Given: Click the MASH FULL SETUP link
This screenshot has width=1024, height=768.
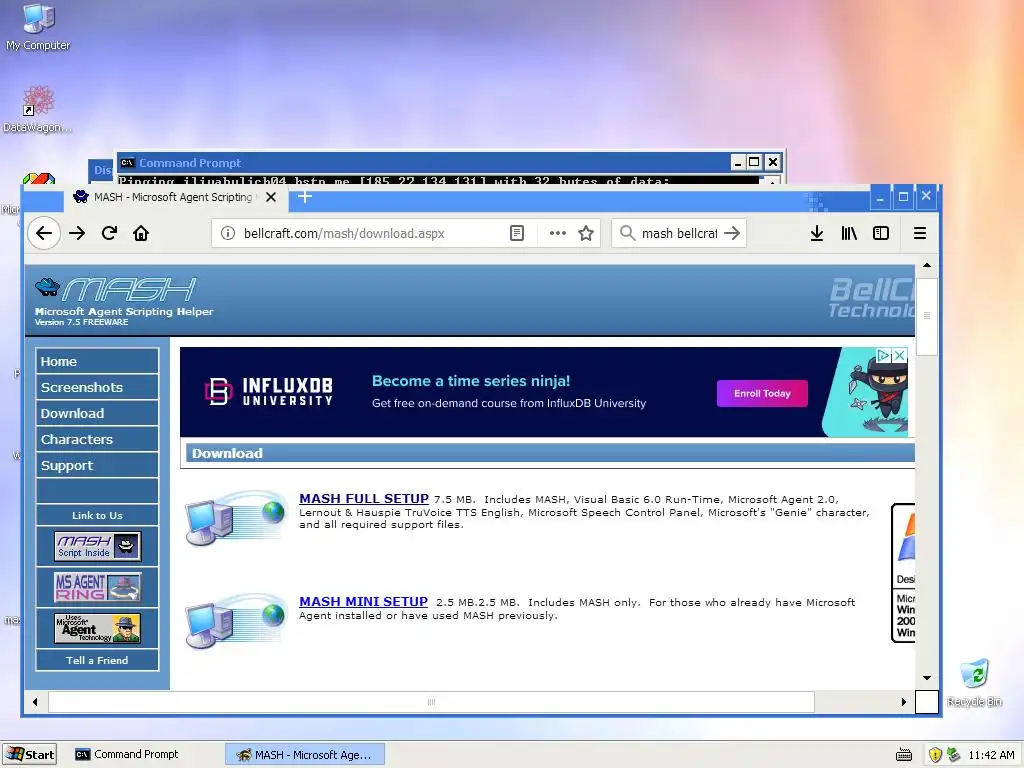Looking at the screenshot, I should (x=364, y=498).
